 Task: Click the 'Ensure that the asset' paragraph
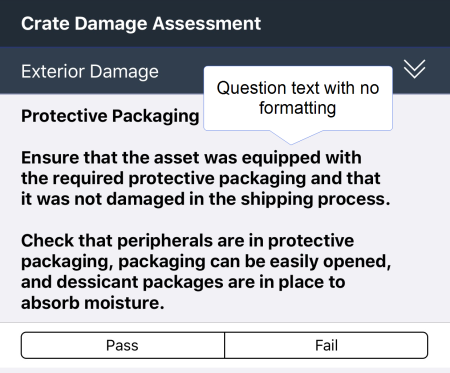(206, 178)
